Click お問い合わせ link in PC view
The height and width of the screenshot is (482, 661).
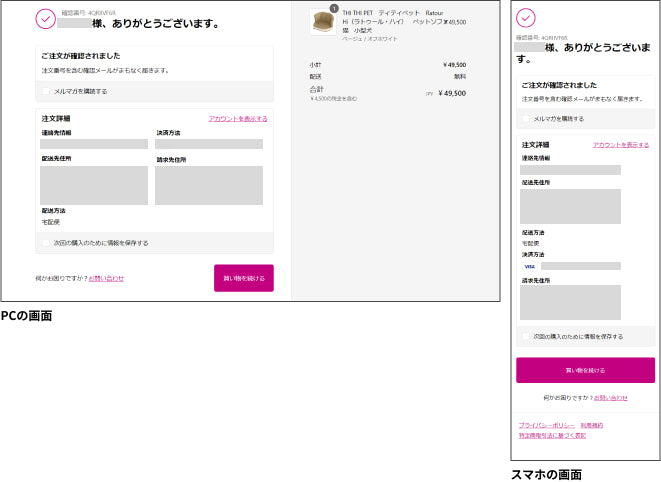(x=106, y=278)
